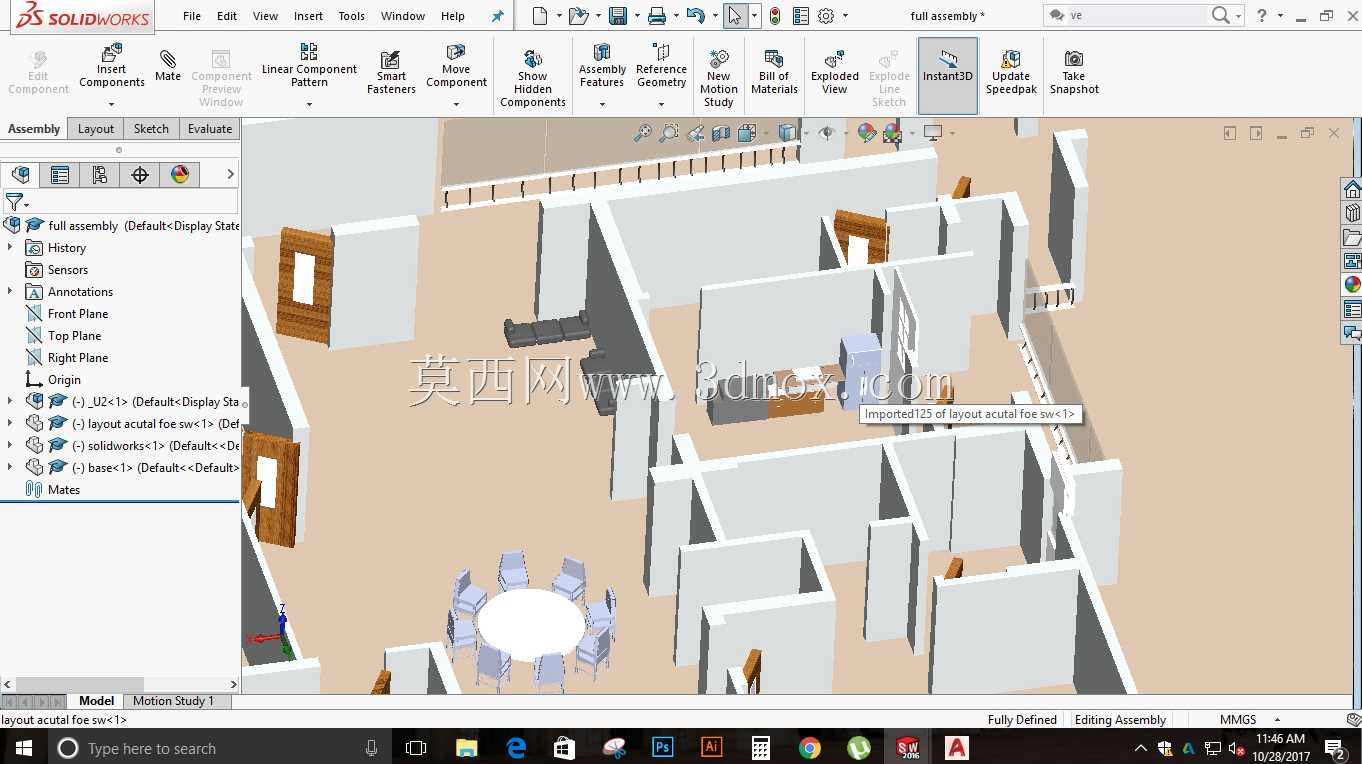Image resolution: width=1362 pixels, height=764 pixels.
Task: Click the MMGS units status entry
Action: pyautogui.click(x=1238, y=720)
